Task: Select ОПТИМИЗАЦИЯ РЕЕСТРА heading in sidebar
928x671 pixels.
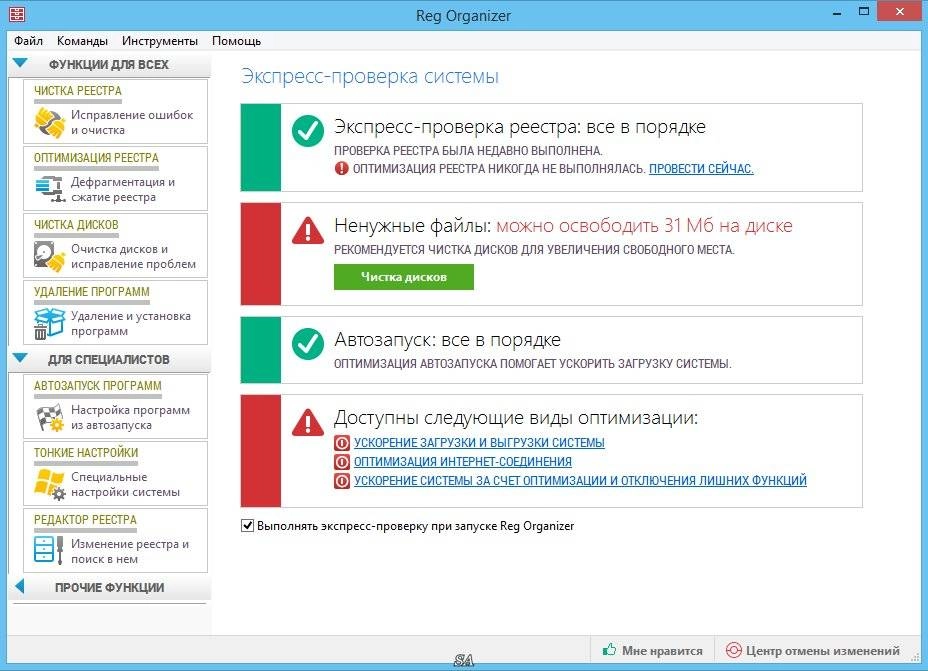Action: click(96, 158)
